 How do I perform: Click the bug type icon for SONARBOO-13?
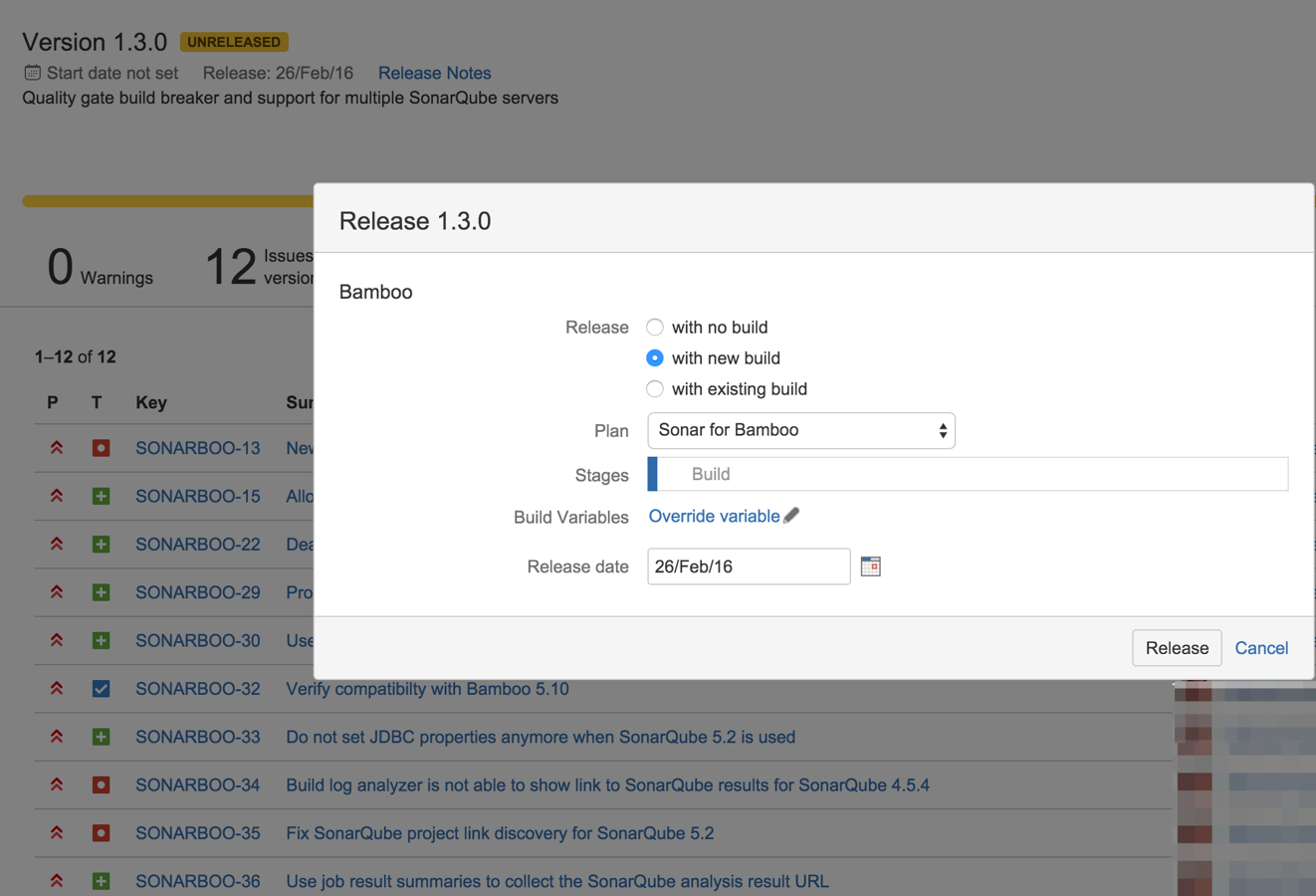click(101, 448)
